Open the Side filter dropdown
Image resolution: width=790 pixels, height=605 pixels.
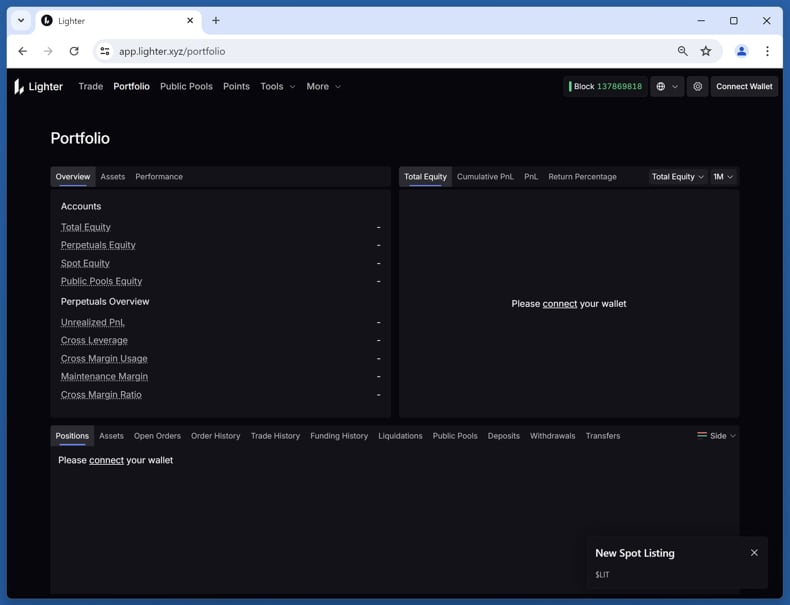(717, 436)
